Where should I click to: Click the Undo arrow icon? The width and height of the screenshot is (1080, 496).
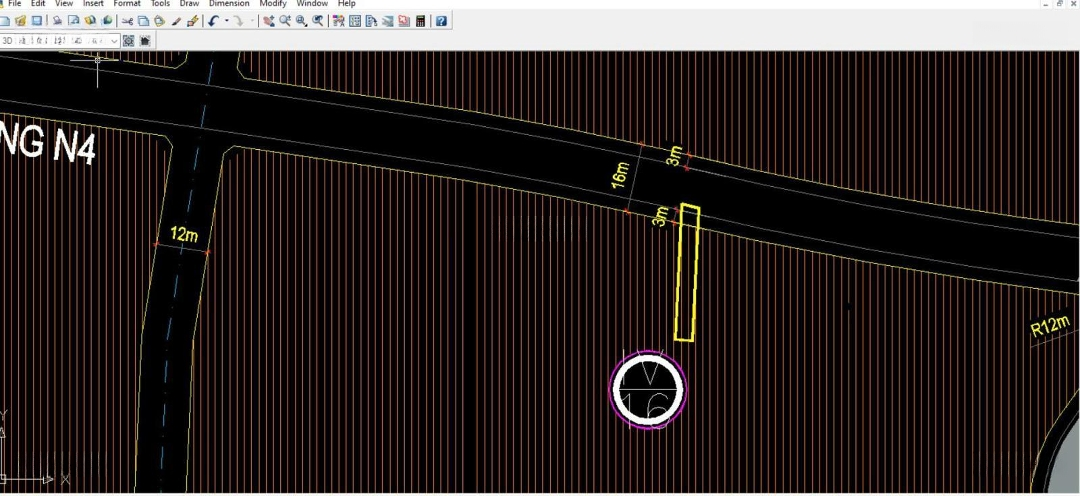pyautogui.click(x=214, y=21)
